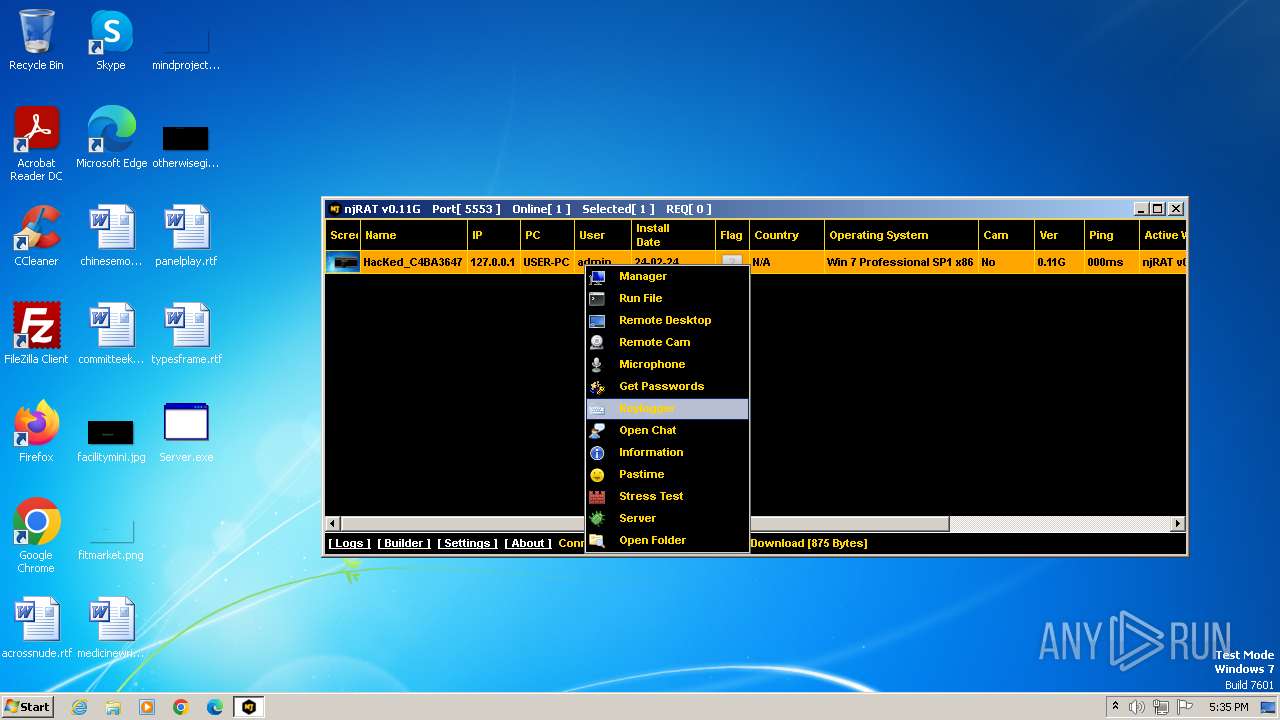Click the horizontal scrollbar right arrow
This screenshot has width=1280, height=720.
click(x=1177, y=523)
